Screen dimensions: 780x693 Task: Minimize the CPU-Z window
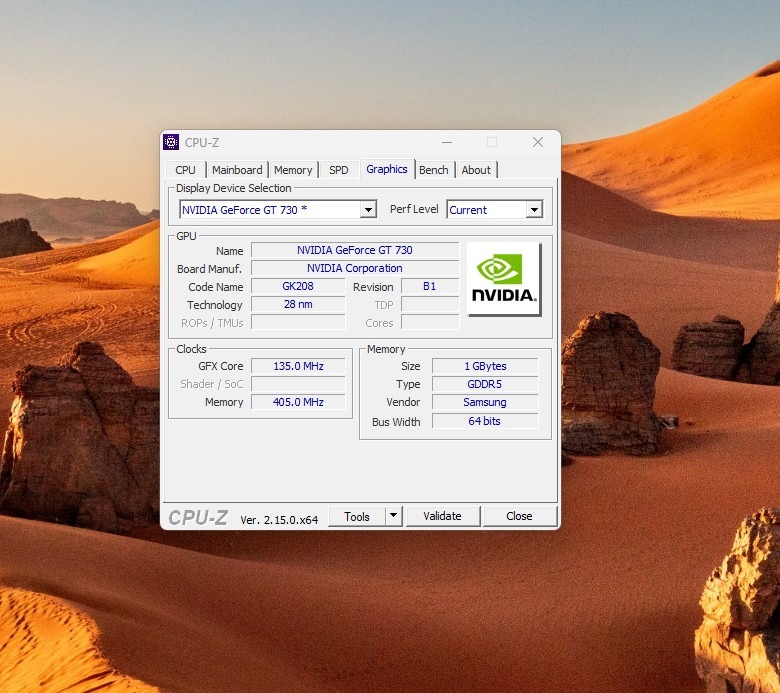[447, 142]
